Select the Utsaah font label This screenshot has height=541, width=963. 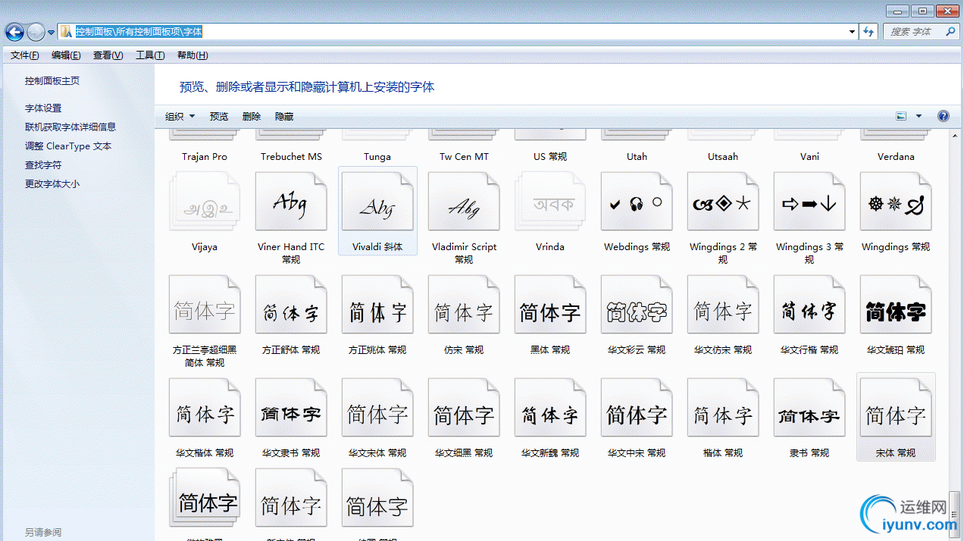click(723, 157)
